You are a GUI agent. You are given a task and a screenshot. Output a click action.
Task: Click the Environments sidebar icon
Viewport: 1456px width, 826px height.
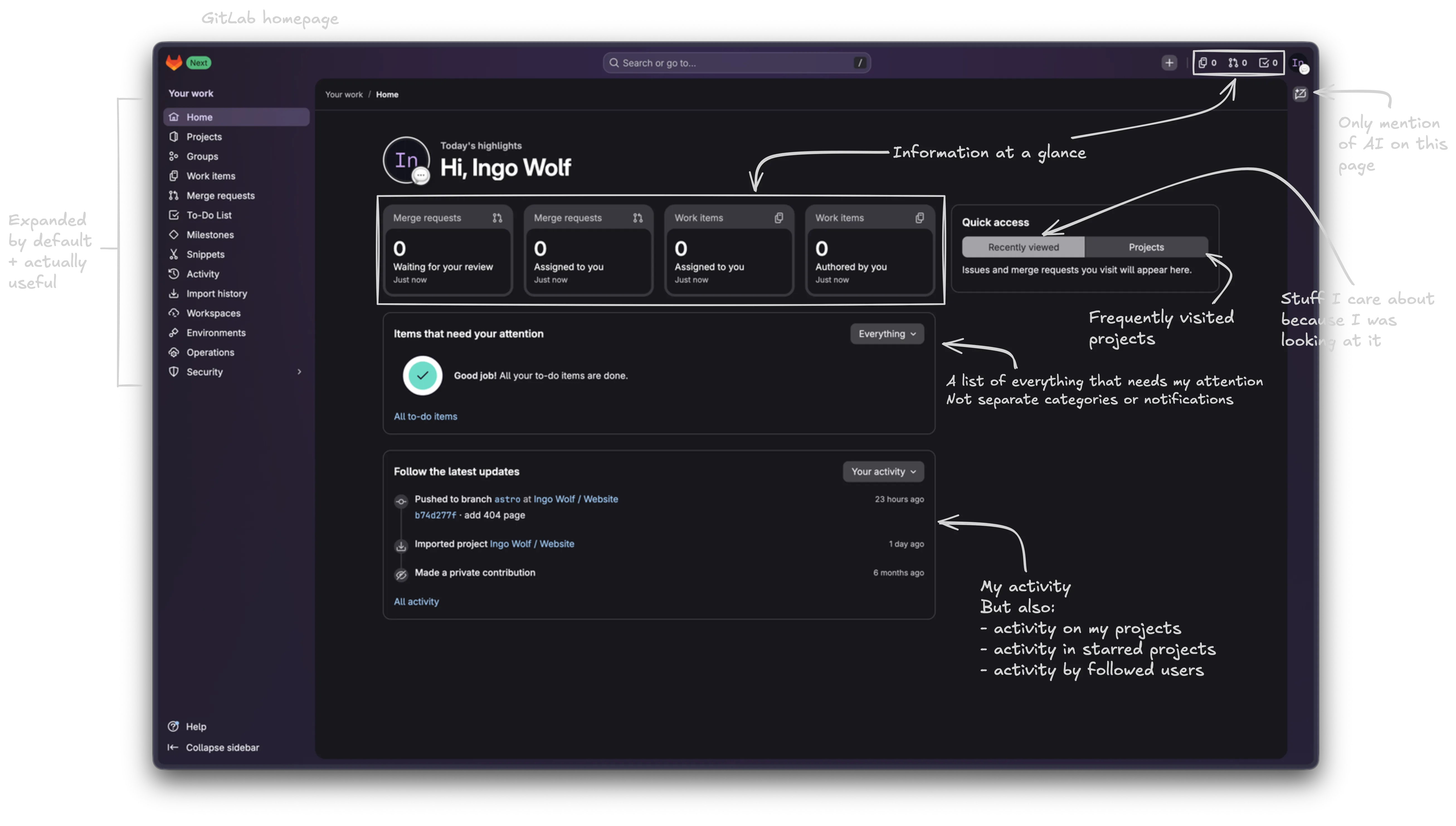174,333
